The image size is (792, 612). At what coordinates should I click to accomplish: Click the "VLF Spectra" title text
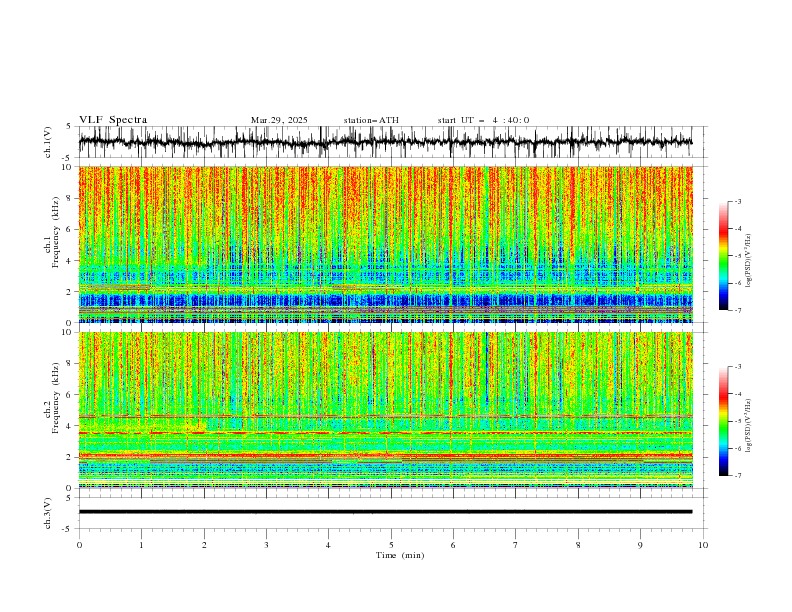coord(113,120)
